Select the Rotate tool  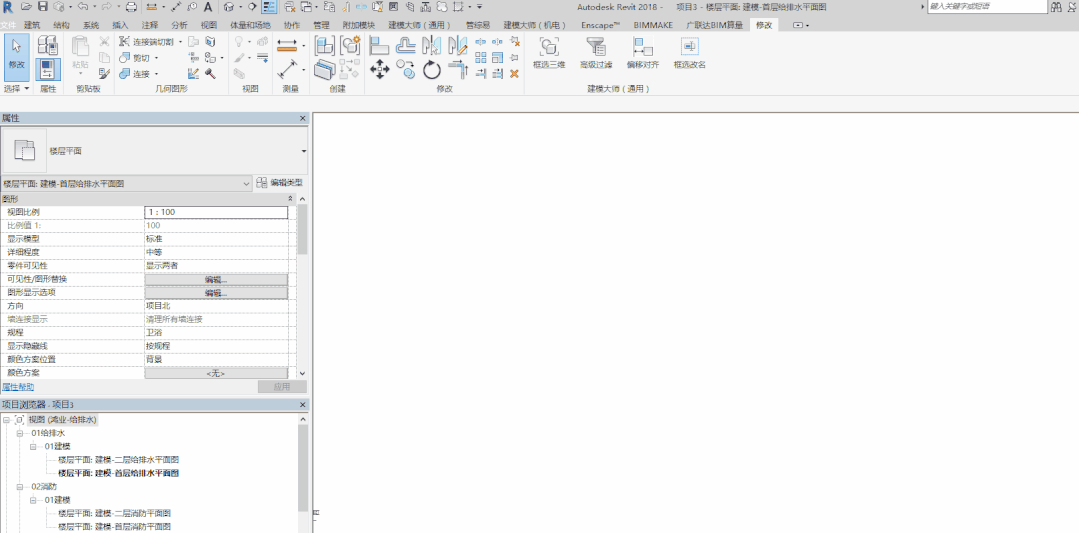[x=431, y=69]
